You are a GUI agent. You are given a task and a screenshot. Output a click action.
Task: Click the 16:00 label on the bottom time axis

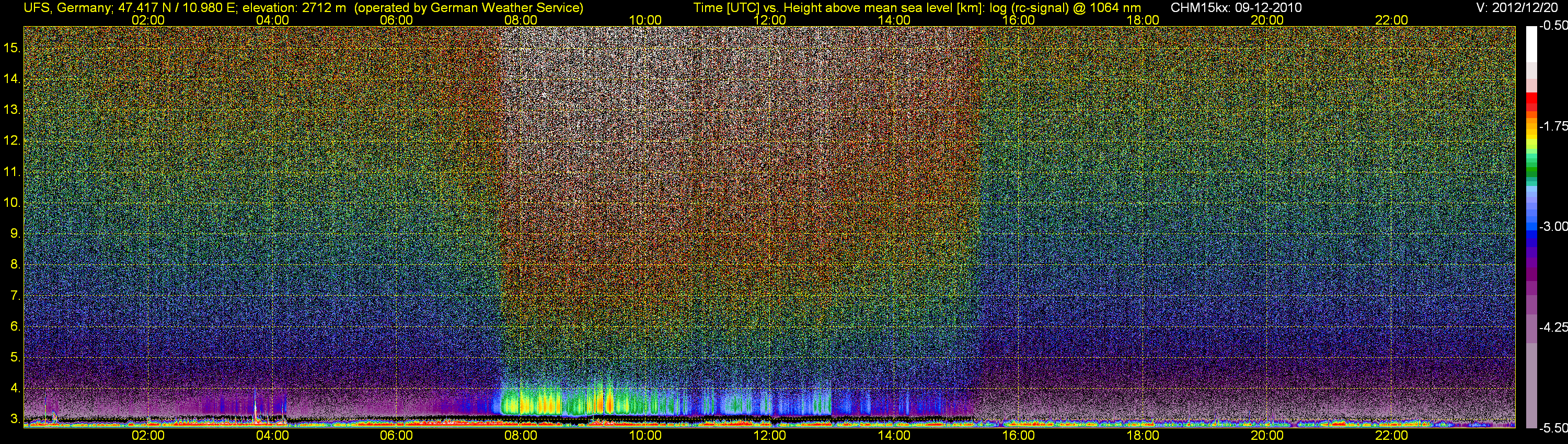(1018, 436)
